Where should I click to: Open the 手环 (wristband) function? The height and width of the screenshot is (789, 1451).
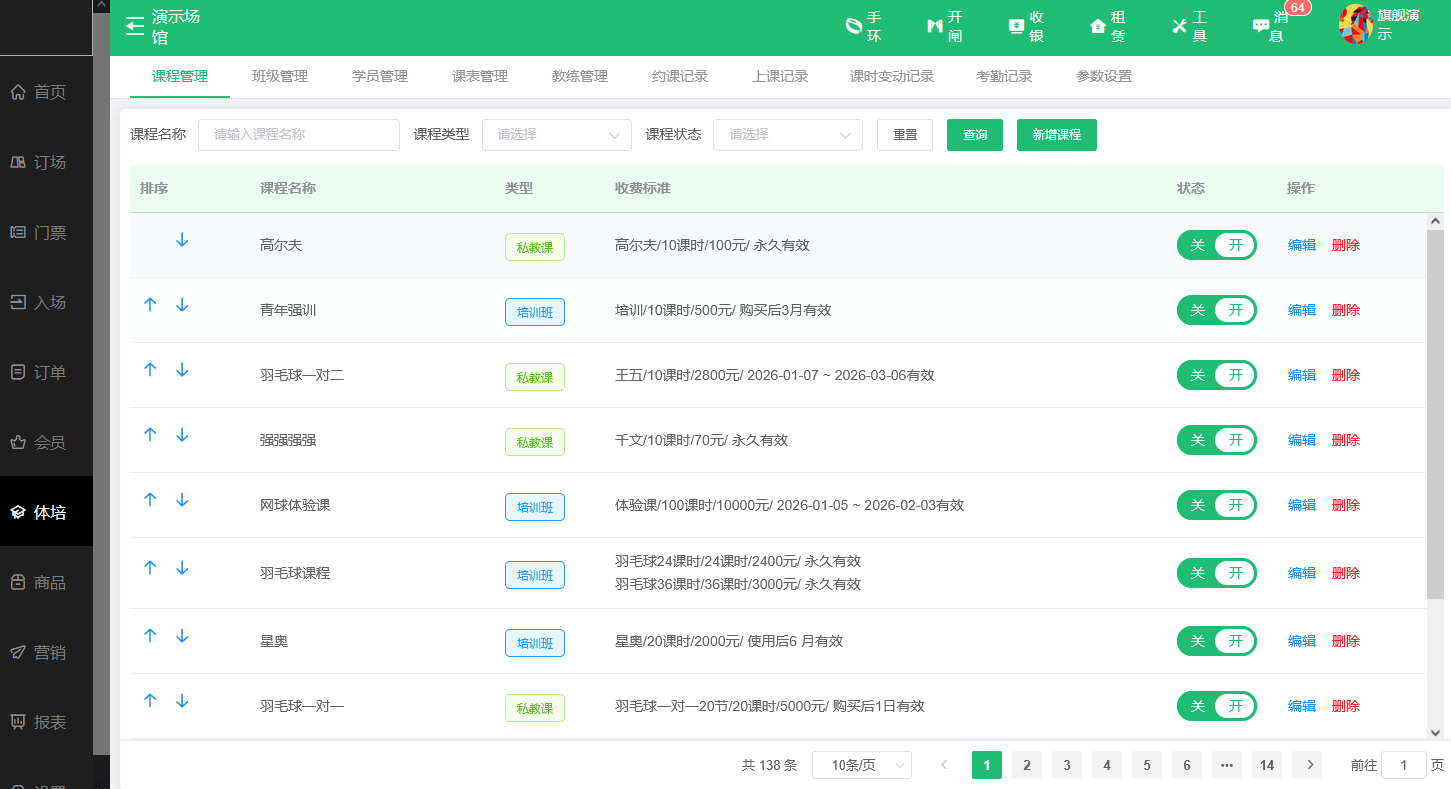pyautogui.click(x=862, y=27)
